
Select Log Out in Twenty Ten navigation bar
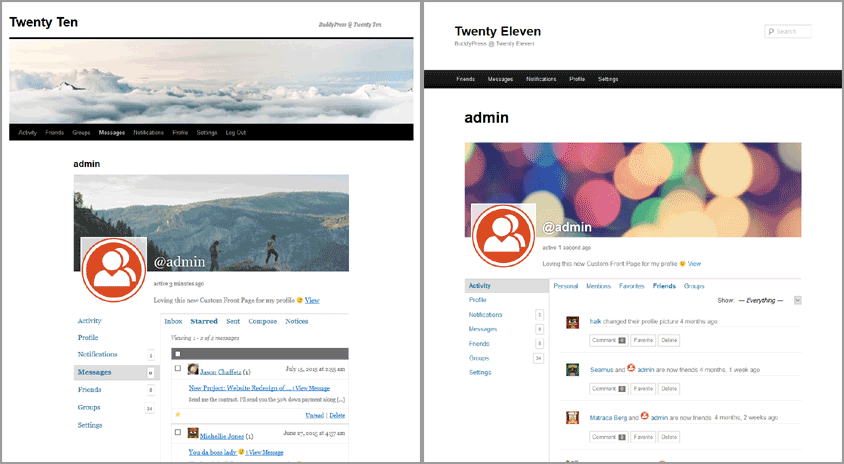pyautogui.click(x=236, y=132)
